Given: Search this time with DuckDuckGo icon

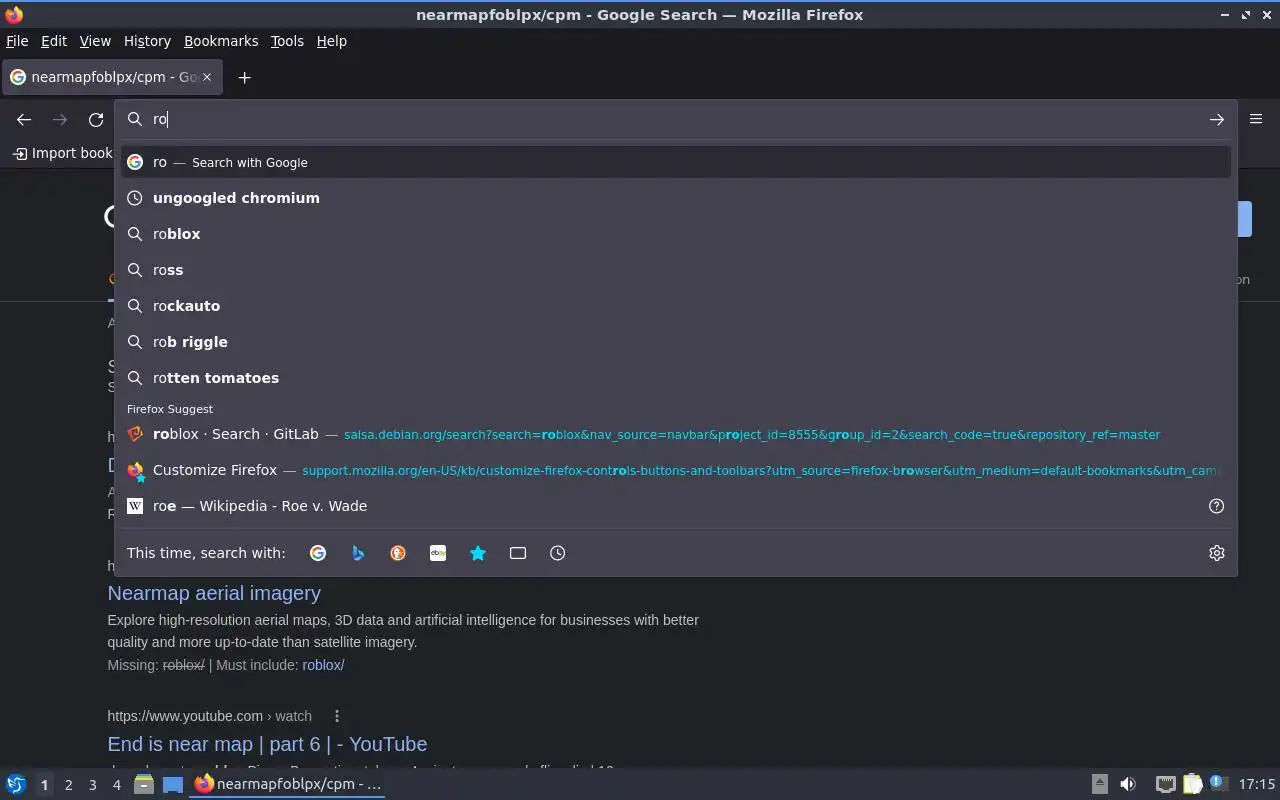Looking at the screenshot, I should tap(398, 553).
